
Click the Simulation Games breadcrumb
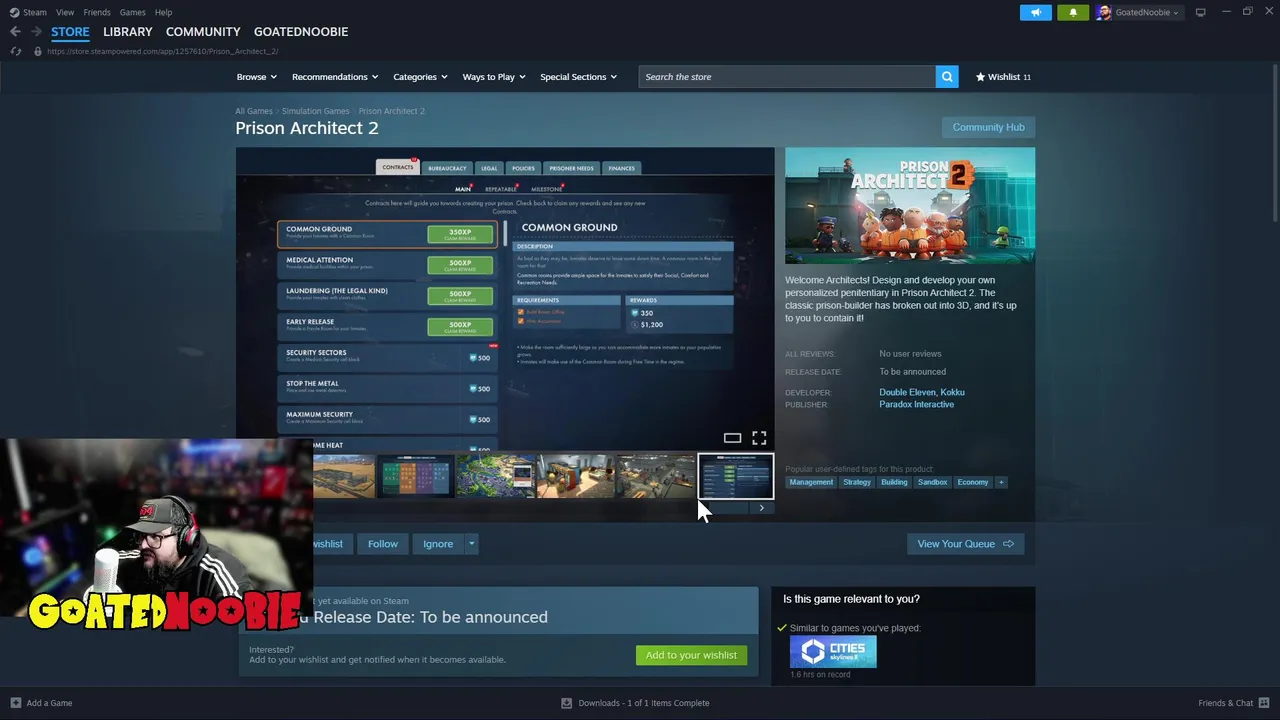pos(315,111)
